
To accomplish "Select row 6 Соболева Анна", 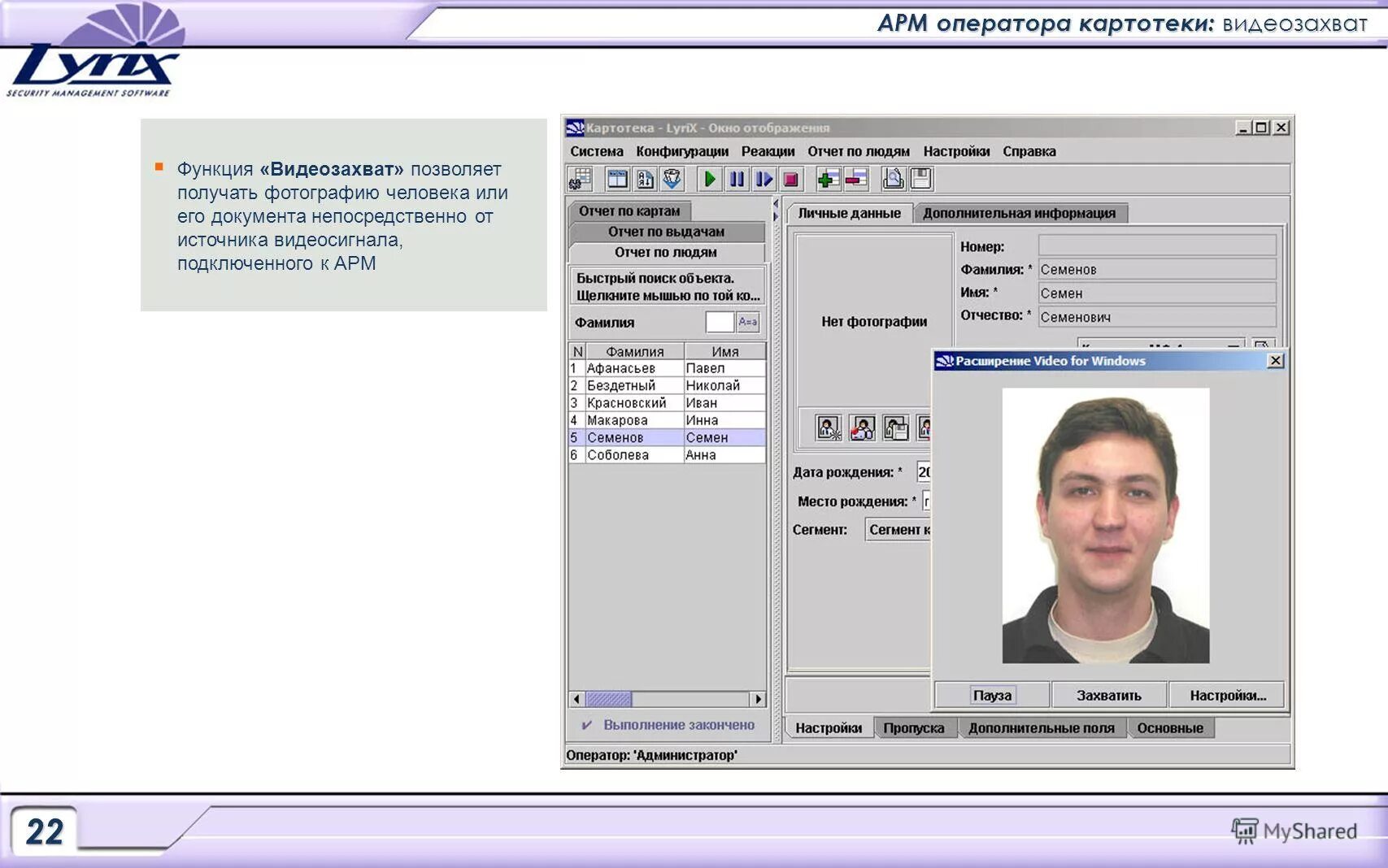I will (667, 454).
